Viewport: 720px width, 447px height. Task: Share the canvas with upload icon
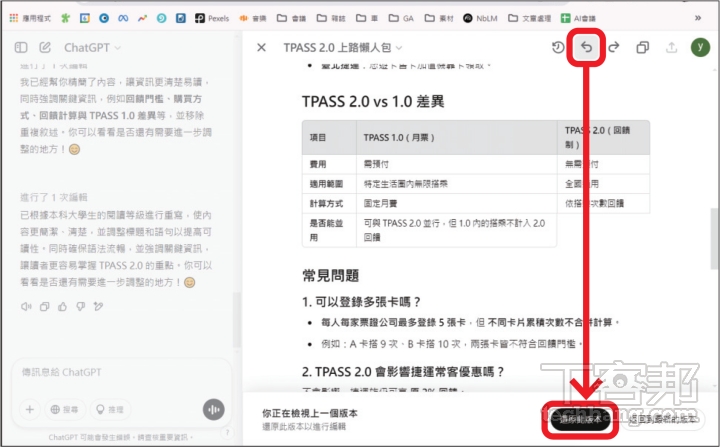(671, 47)
